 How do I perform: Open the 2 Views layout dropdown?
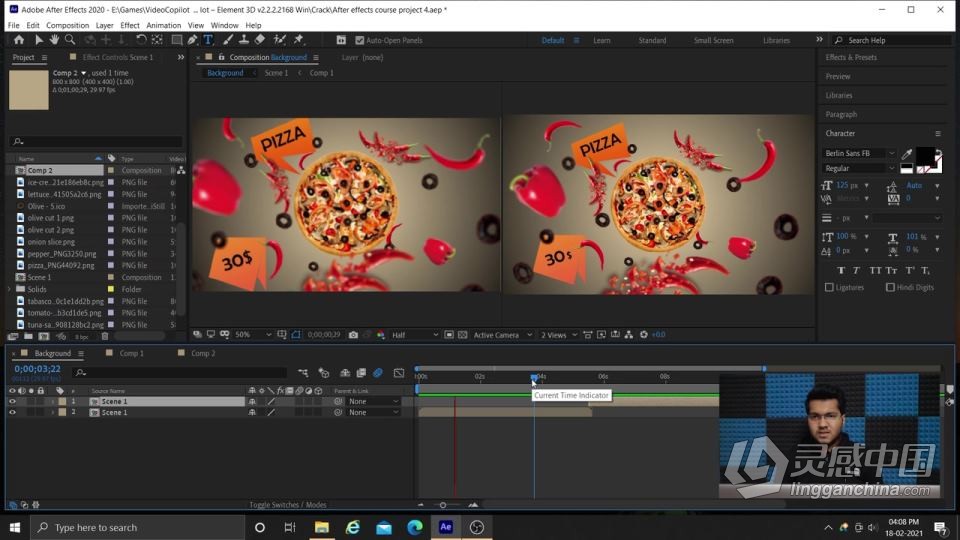click(558, 335)
